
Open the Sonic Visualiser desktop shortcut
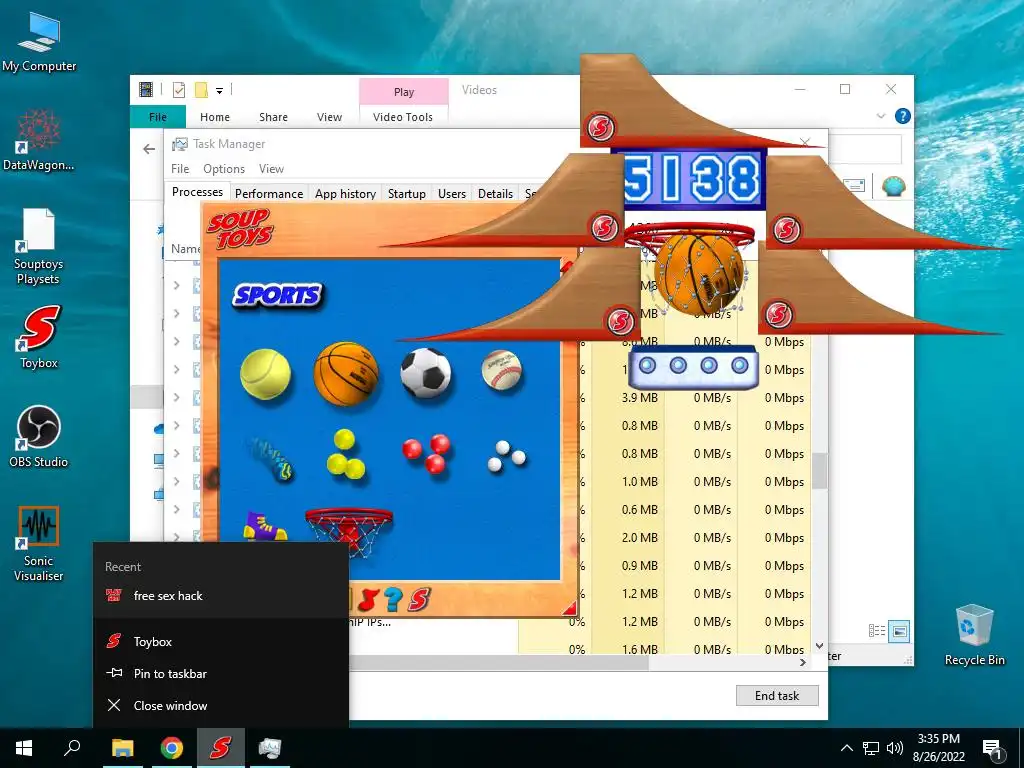(39, 544)
